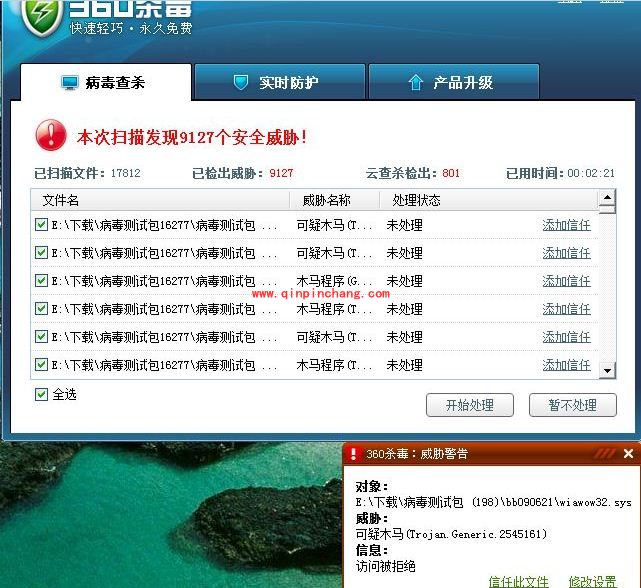Click 添加信任 link in last row
The image size is (641, 588).
click(567, 365)
